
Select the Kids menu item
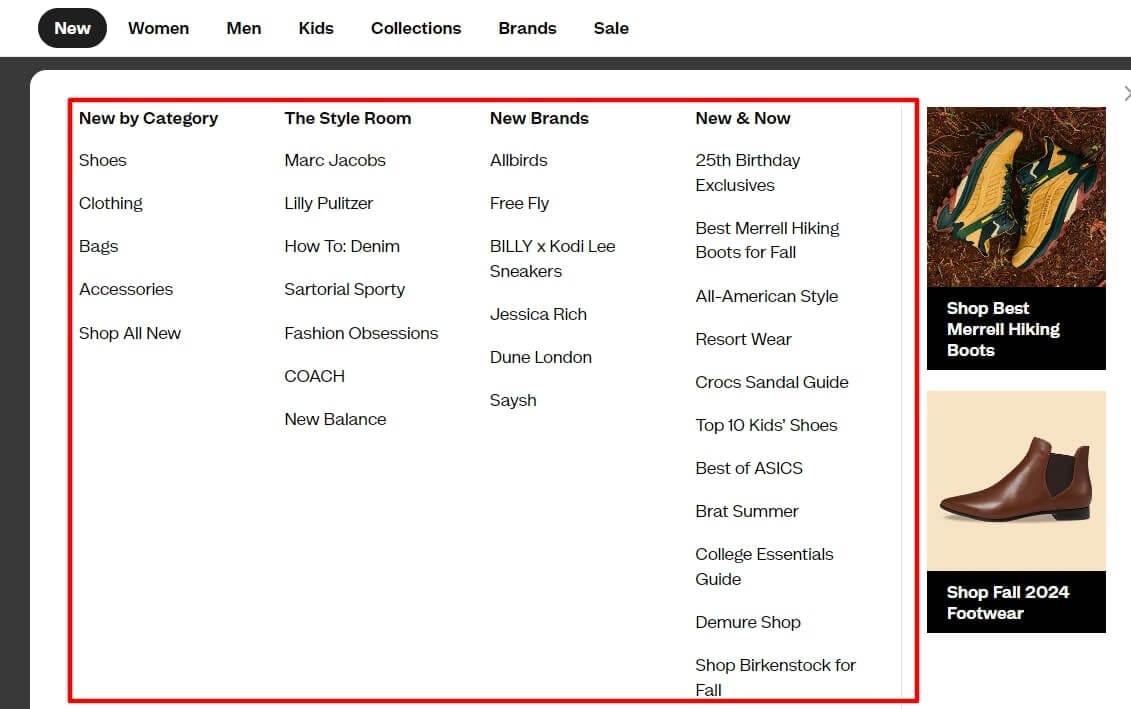click(x=315, y=28)
